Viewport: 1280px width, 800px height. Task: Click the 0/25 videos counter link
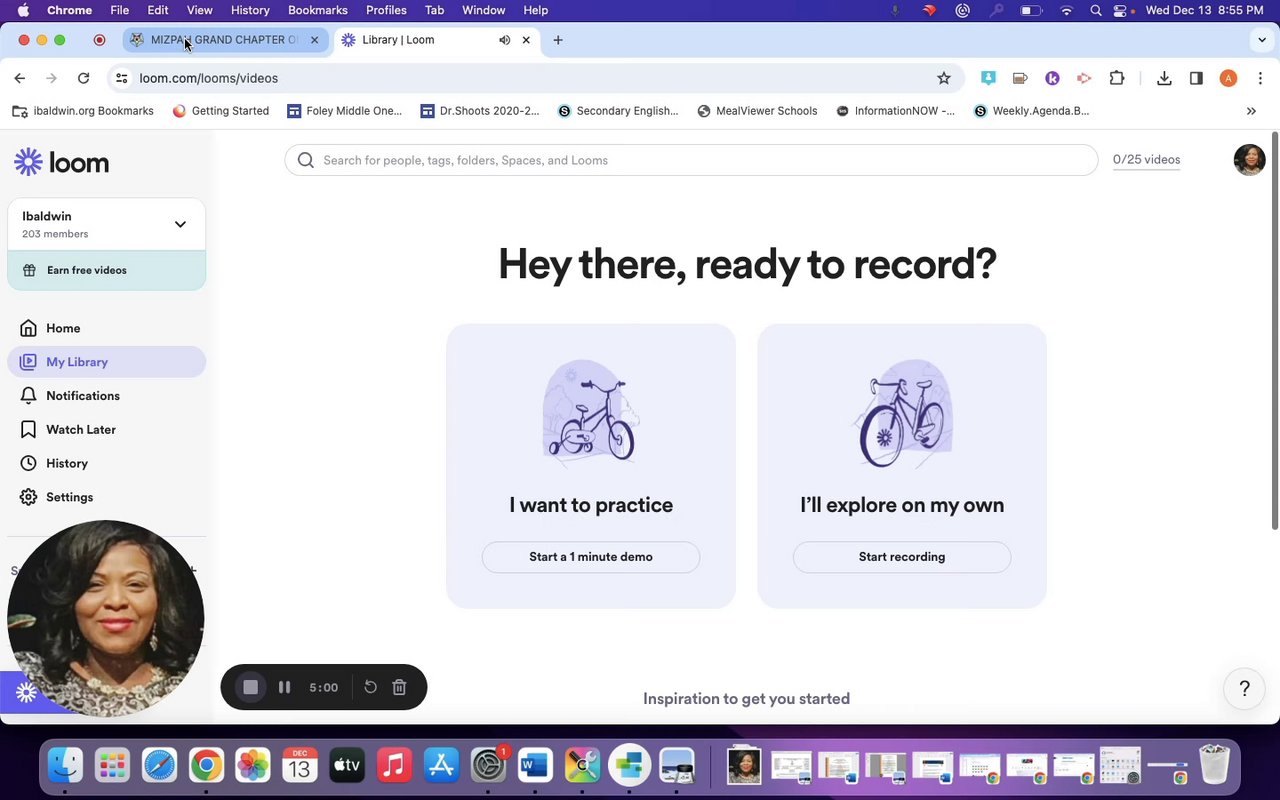(x=1146, y=160)
